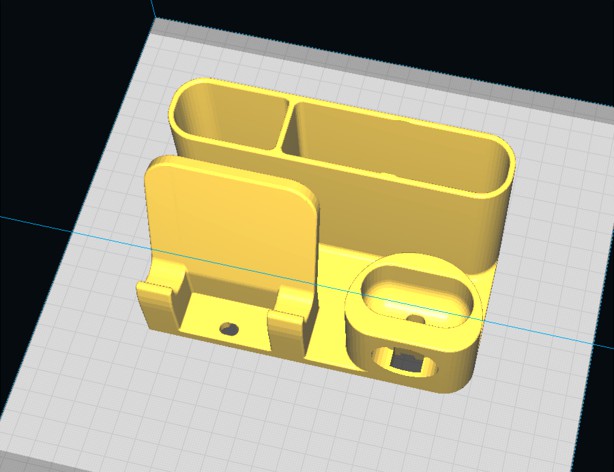Click the small hole inside the oval recess

[x=417, y=319]
